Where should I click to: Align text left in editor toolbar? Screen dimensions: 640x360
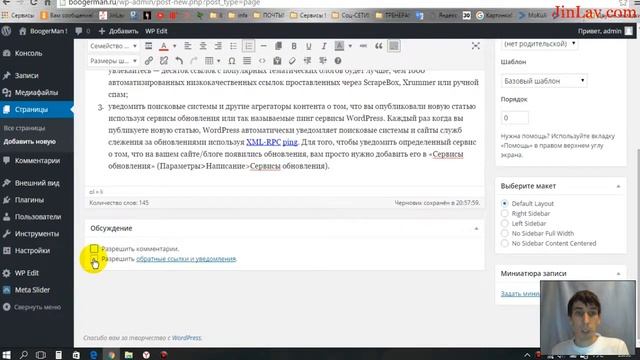pos(187,46)
